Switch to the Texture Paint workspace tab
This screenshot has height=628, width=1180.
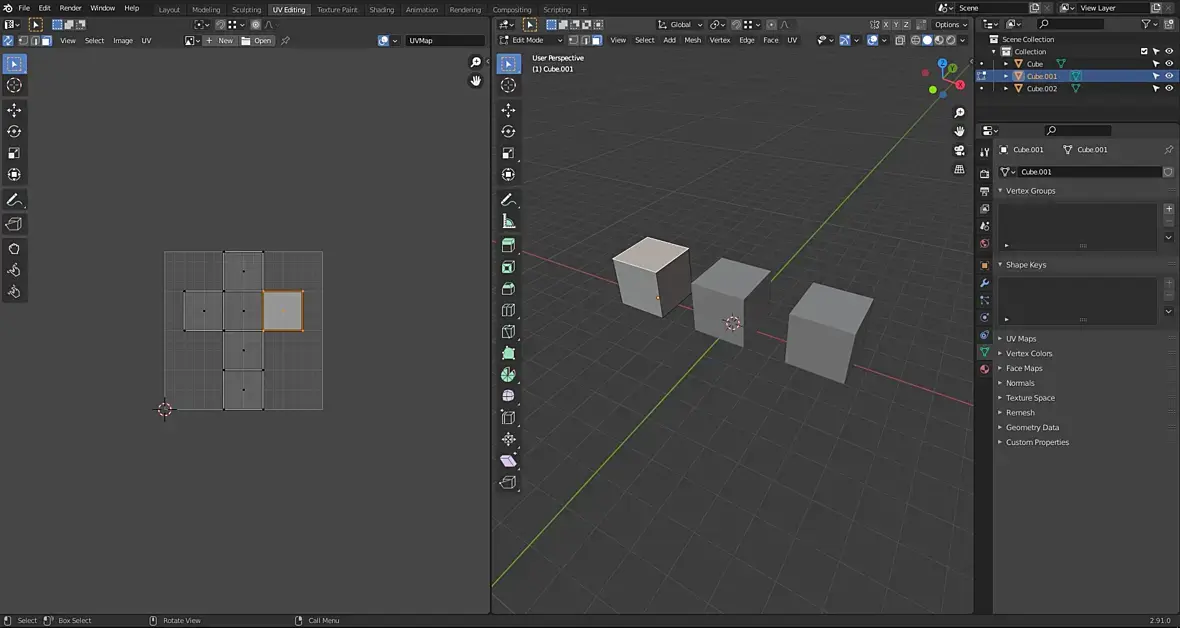(x=337, y=9)
